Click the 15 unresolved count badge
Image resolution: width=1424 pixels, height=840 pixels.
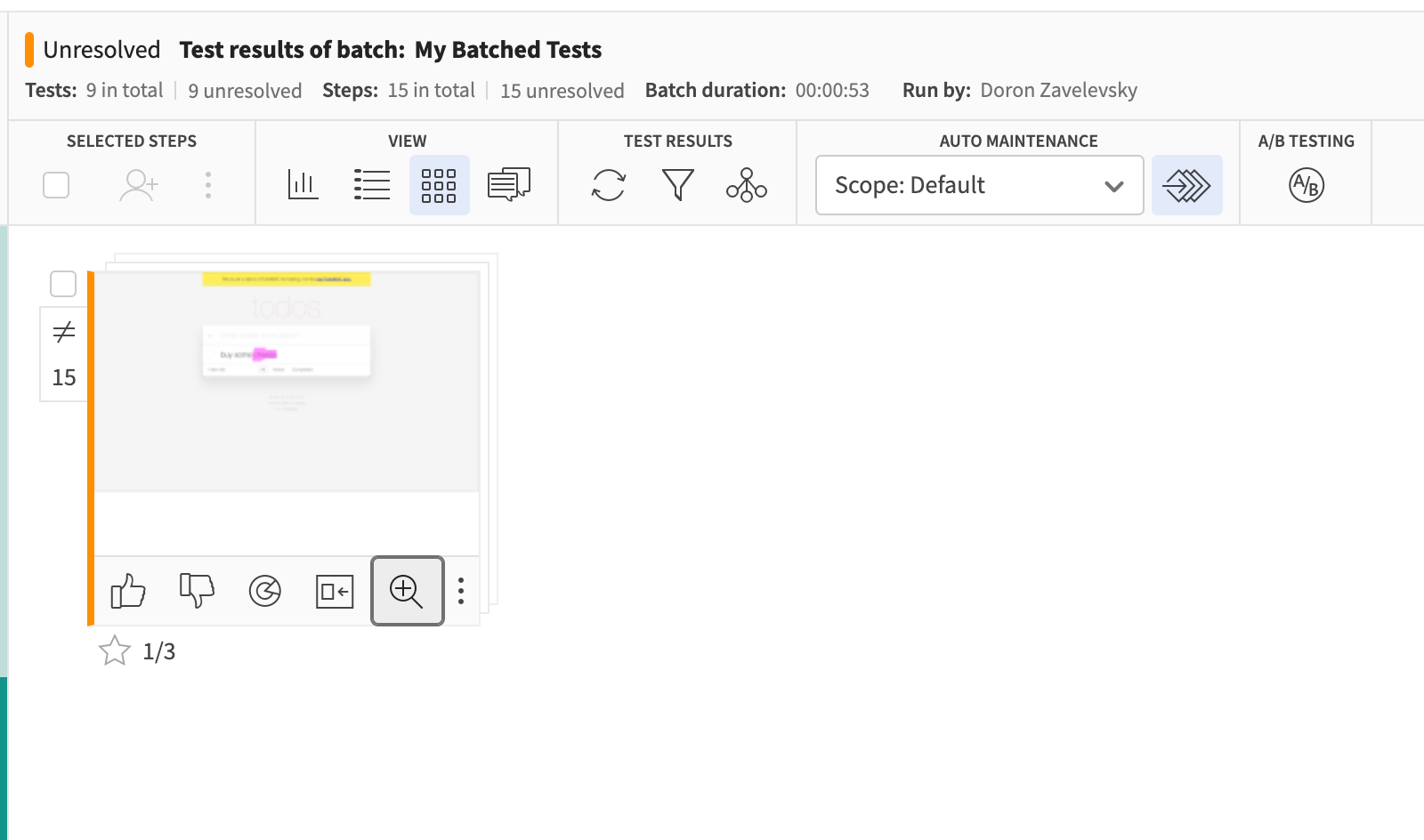pyautogui.click(x=64, y=377)
